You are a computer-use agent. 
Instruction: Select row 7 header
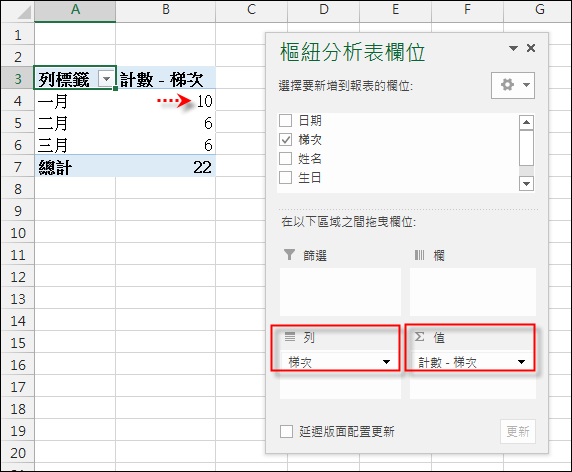(18, 167)
